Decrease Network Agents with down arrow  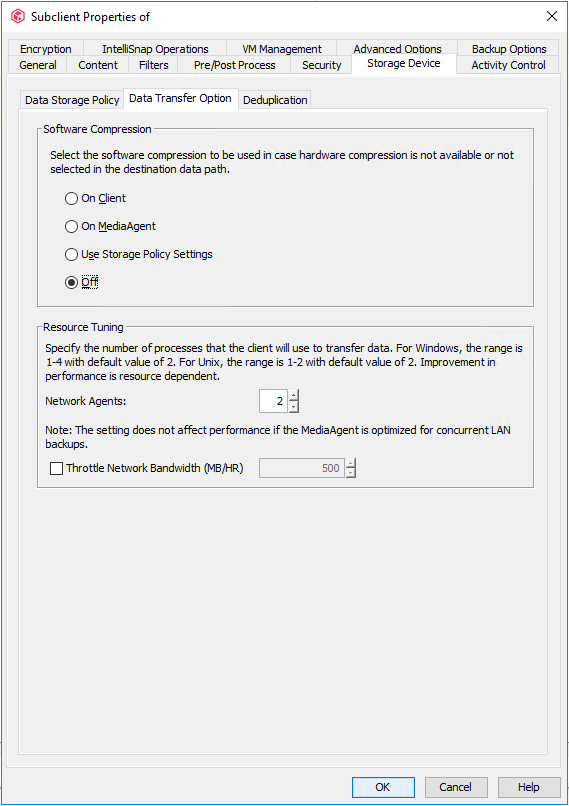pyautogui.click(x=293, y=407)
